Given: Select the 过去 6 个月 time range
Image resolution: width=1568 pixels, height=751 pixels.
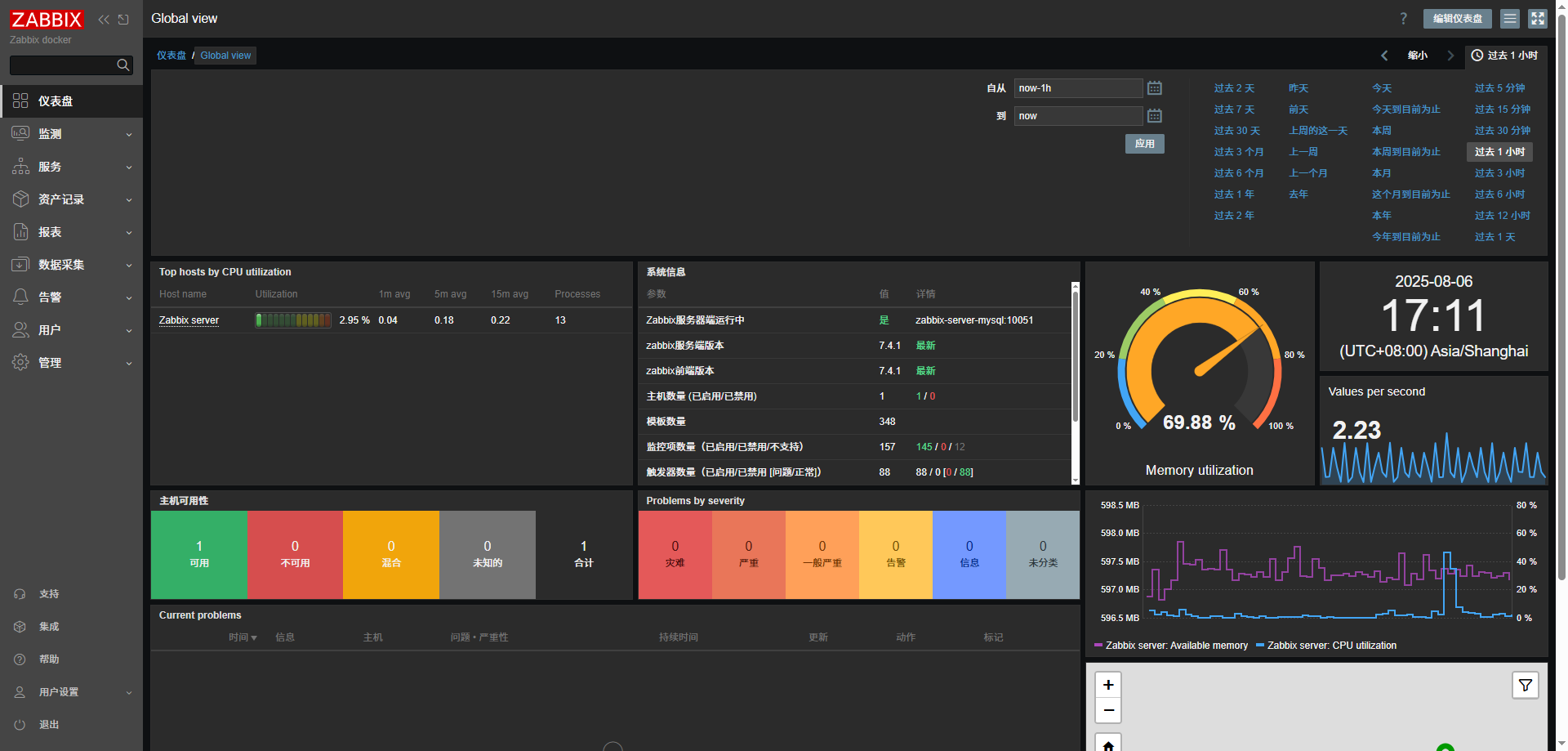Looking at the screenshot, I should coord(1239,173).
